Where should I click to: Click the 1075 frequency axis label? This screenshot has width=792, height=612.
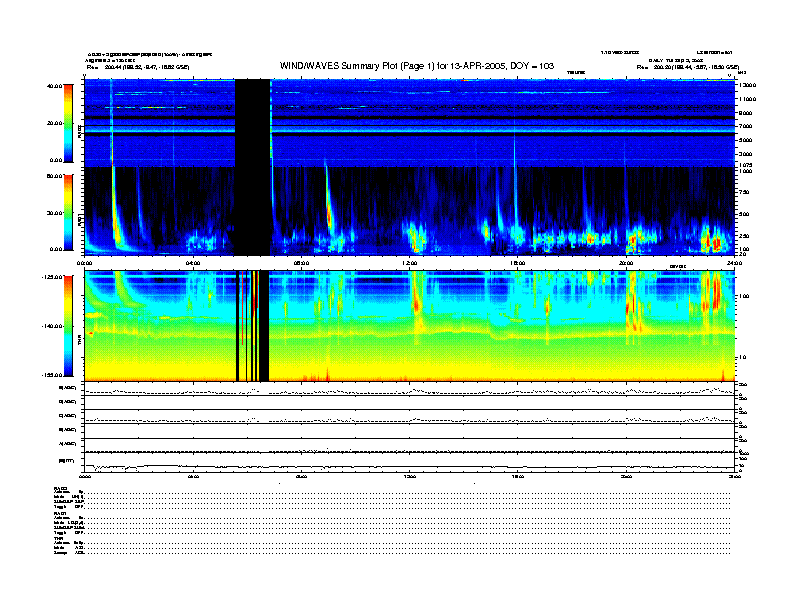746,165
